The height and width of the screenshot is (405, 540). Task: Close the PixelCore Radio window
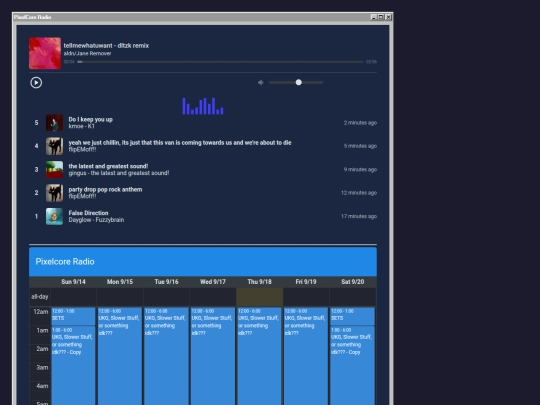[388, 17]
